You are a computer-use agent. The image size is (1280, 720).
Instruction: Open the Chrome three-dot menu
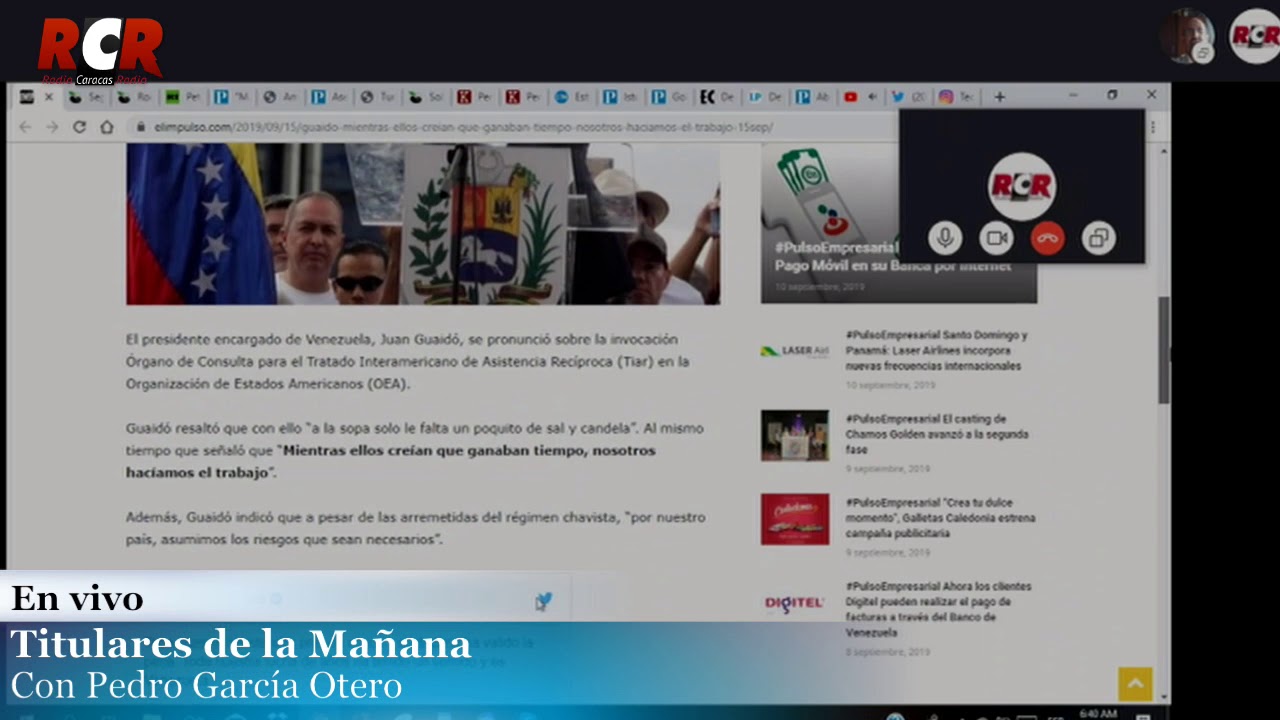1153,127
